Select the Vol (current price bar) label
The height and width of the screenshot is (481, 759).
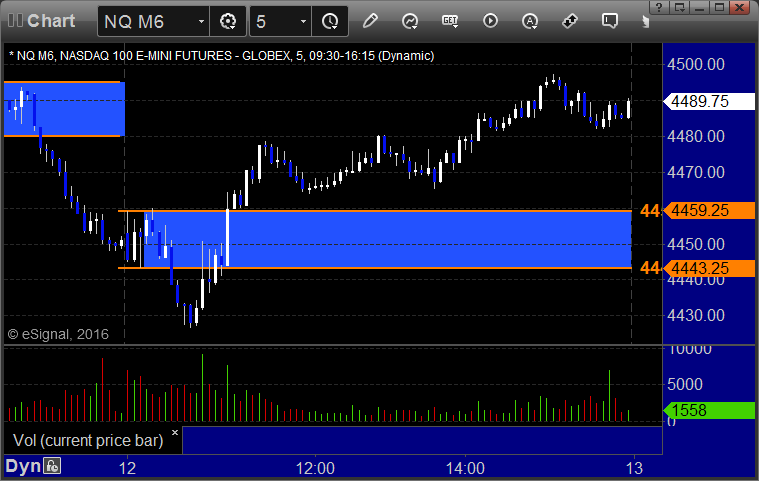88,440
